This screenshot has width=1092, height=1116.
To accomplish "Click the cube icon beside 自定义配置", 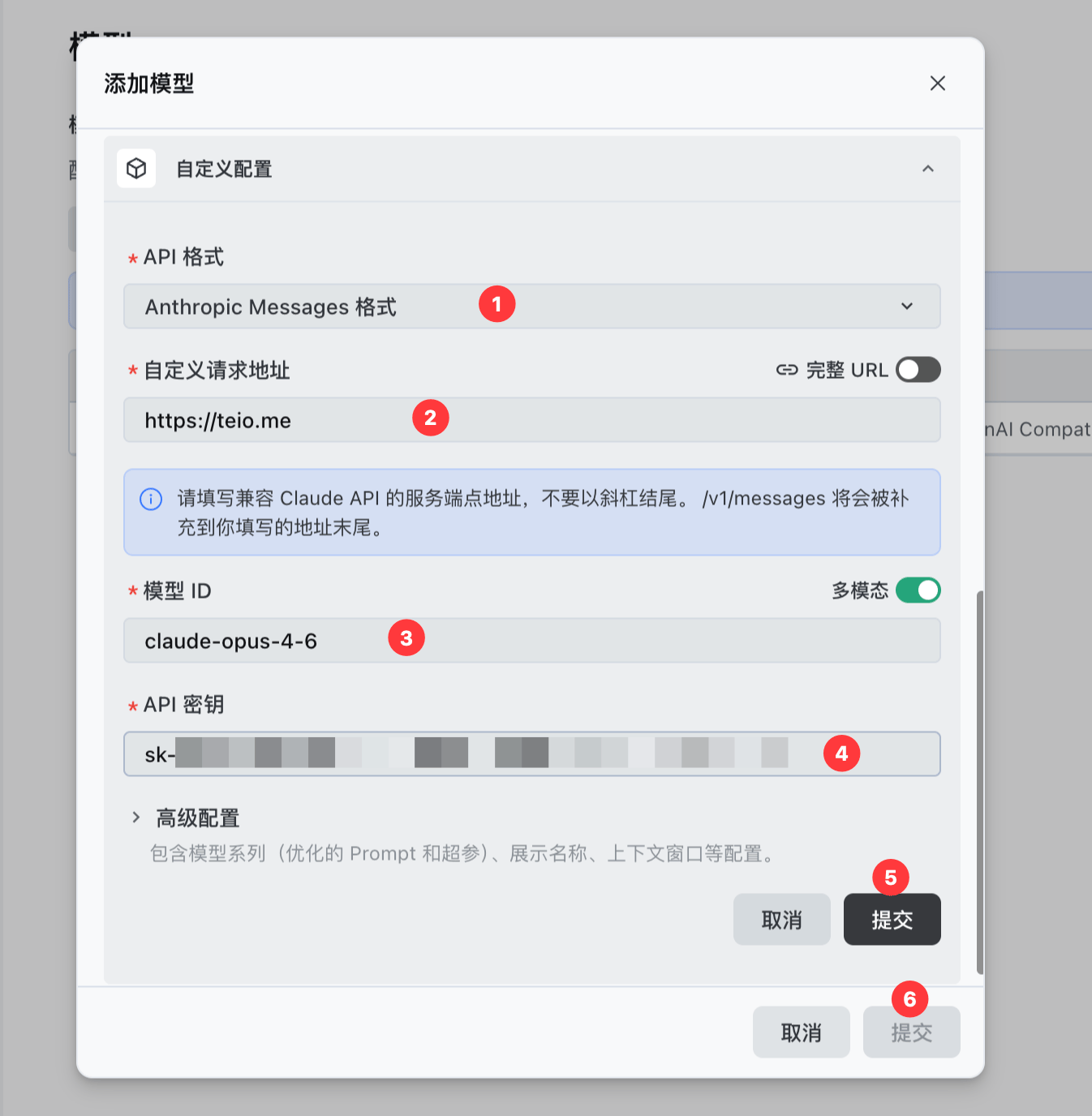I will [136, 169].
